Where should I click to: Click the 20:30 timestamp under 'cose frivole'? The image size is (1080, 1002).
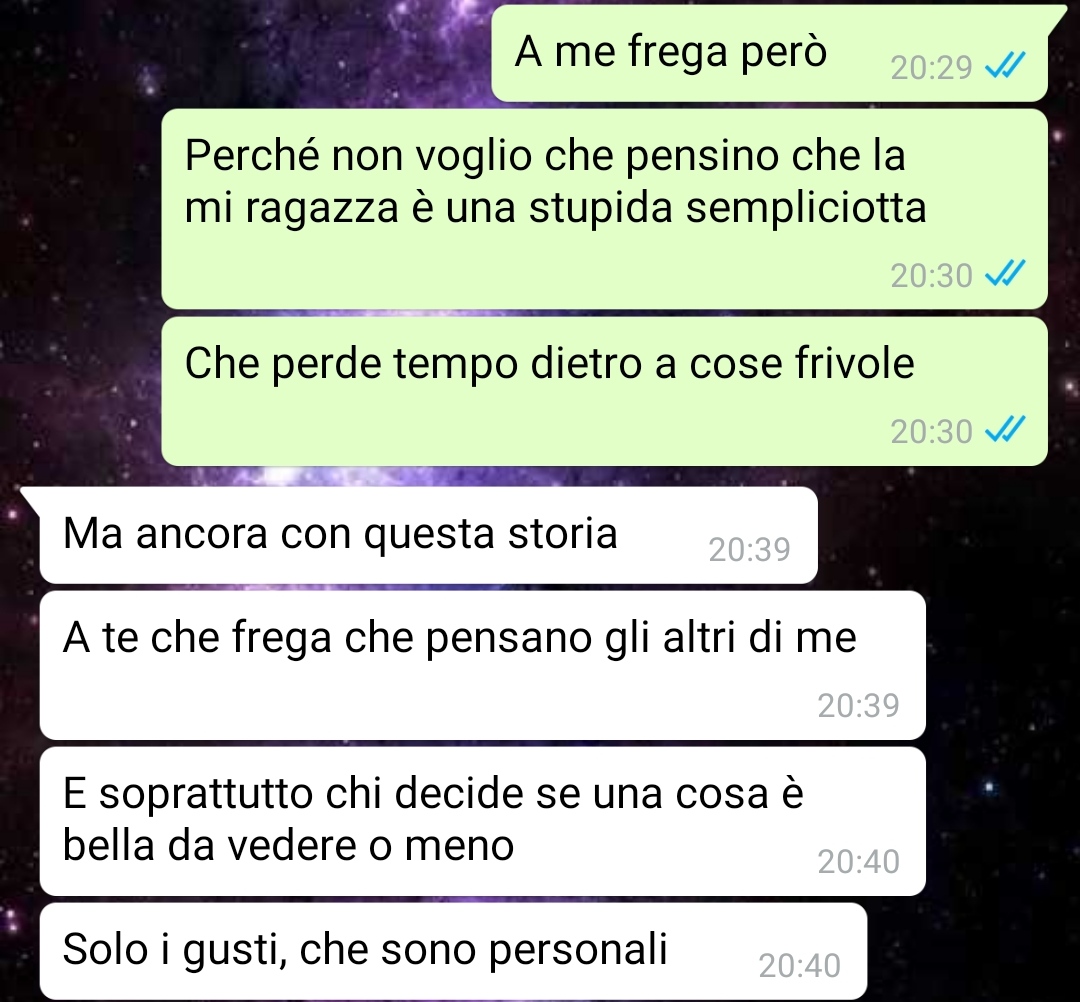coord(931,432)
